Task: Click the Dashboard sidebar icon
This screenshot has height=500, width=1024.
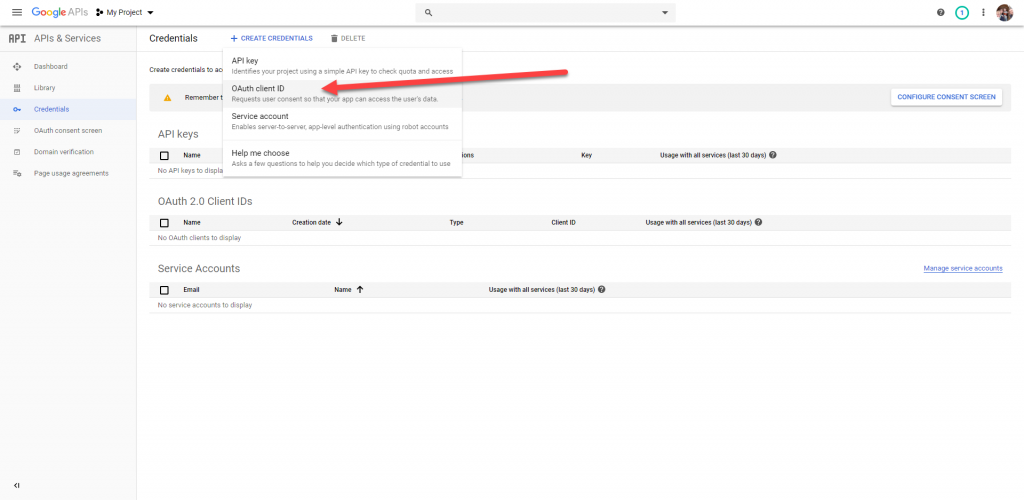Action: [x=18, y=67]
